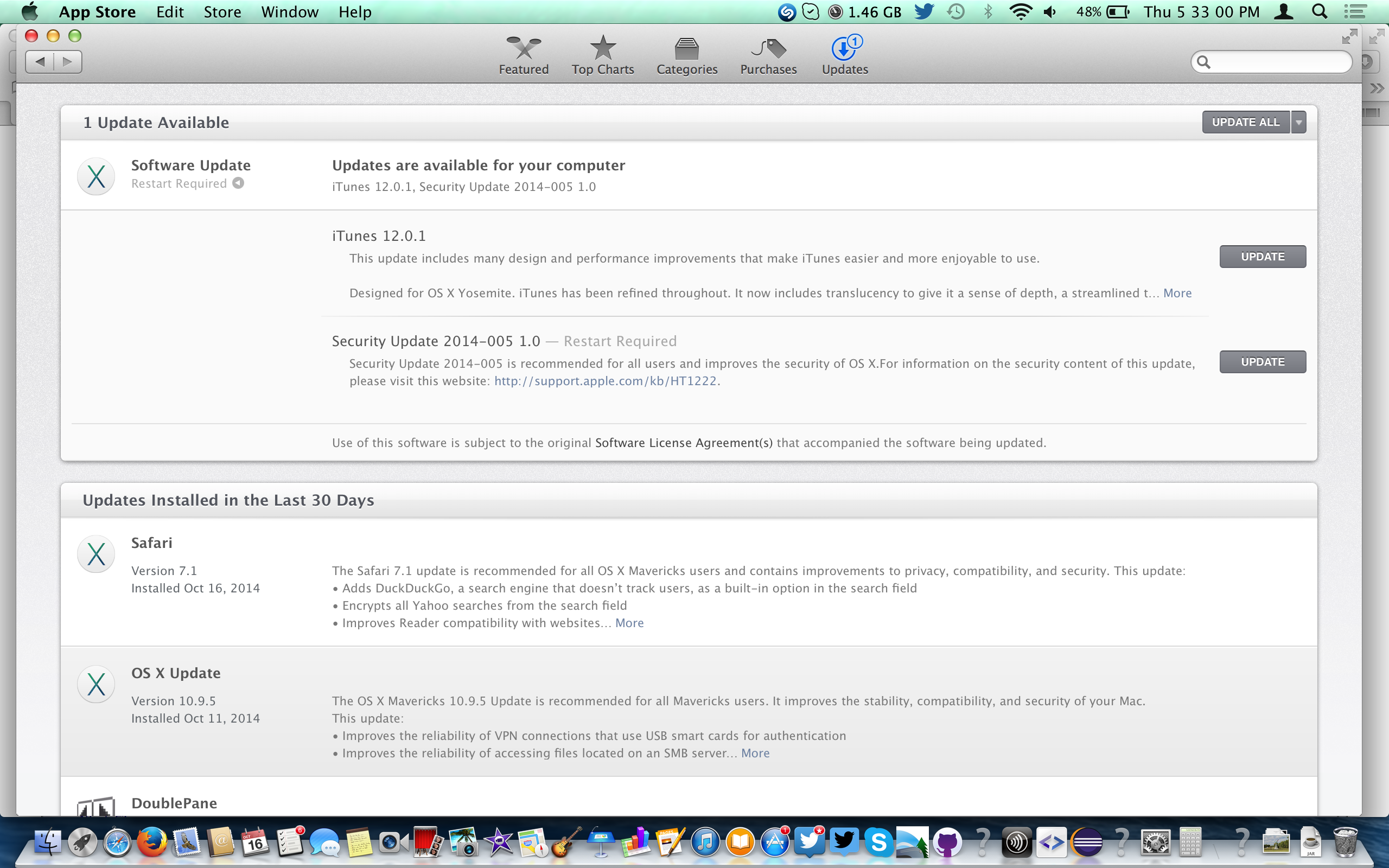Open support.apple.com HT1222 link
This screenshot has width=1389, height=868.
[605, 381]
